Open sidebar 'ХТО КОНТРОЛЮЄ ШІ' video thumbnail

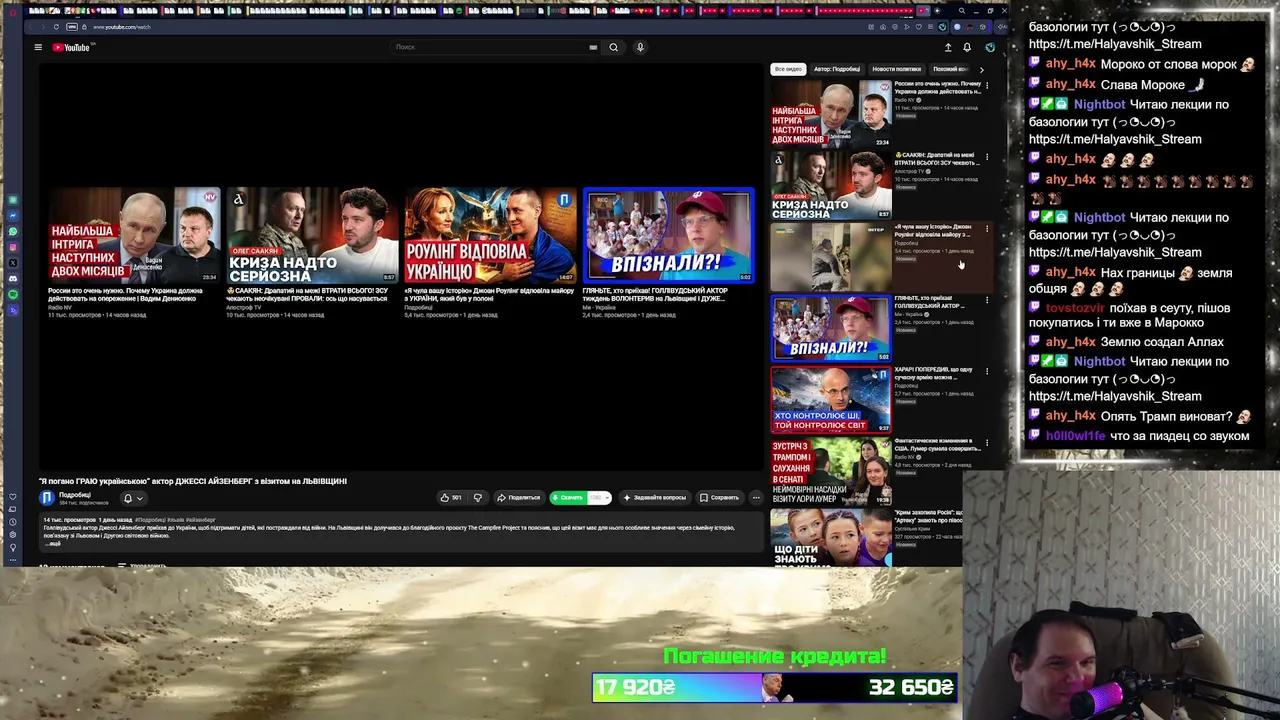(830, 399)
